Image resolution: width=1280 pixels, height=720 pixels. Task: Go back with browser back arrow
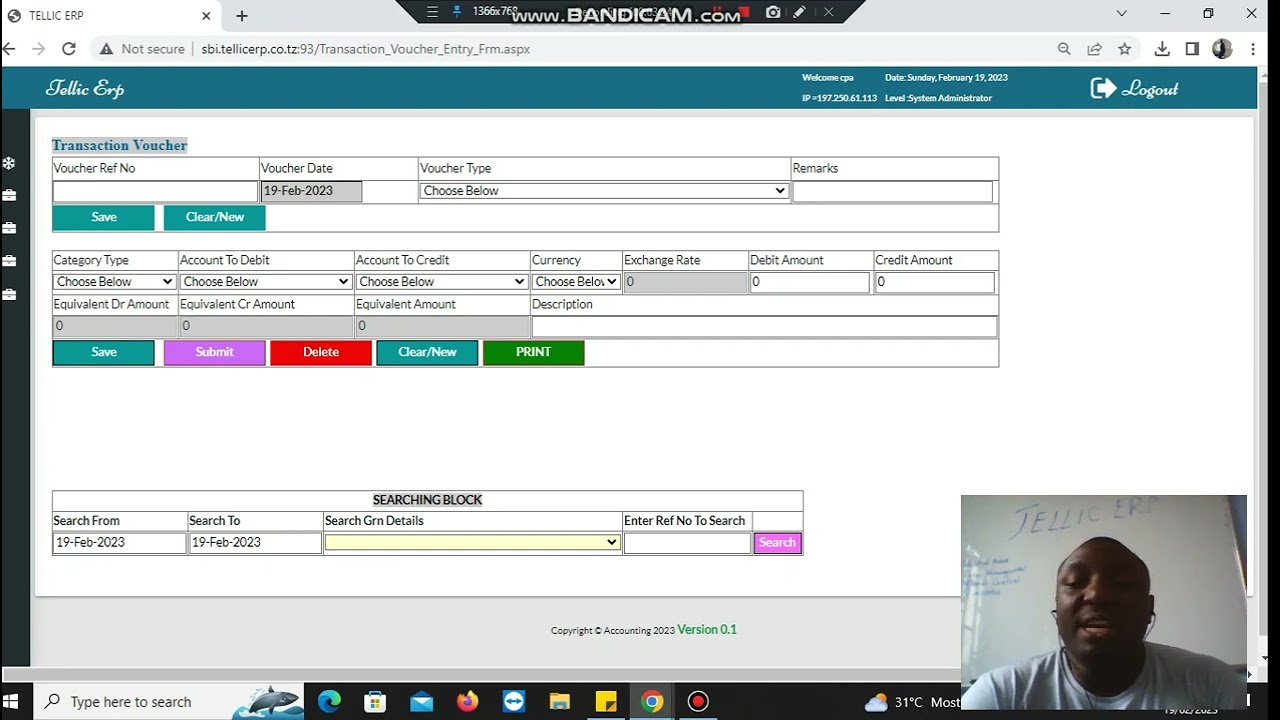point(10,49)
